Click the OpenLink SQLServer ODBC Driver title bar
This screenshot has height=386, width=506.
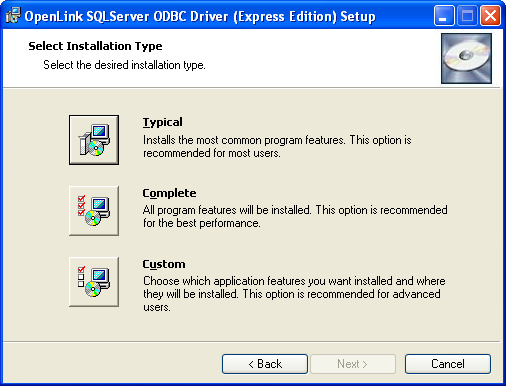coord(200,16)
